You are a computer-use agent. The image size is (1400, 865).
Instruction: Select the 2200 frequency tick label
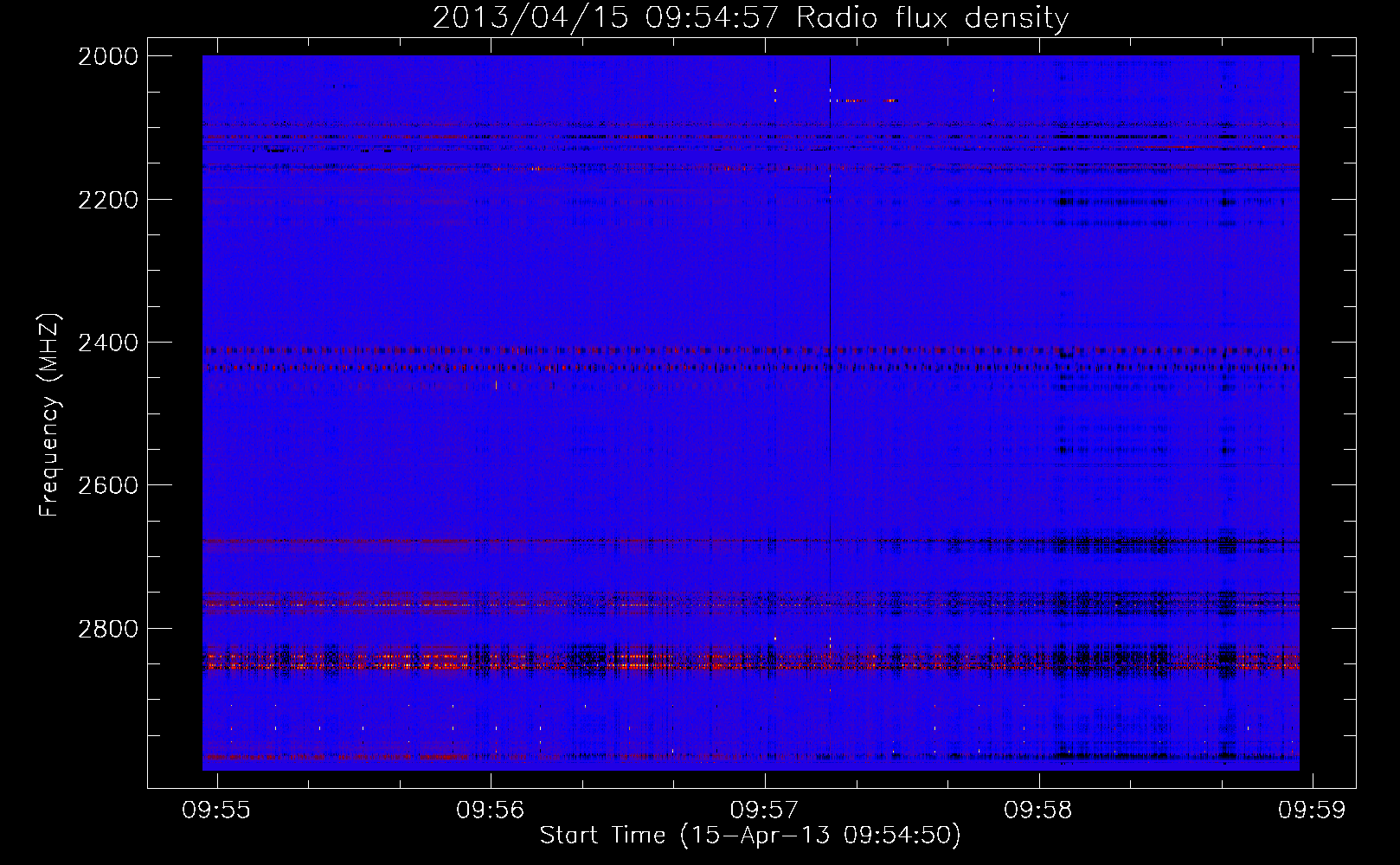[x=108, y=200]
